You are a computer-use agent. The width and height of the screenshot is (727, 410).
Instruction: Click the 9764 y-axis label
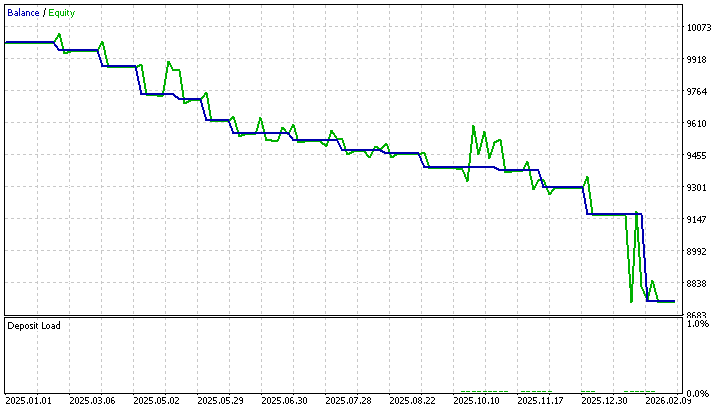tap(697, 91)
